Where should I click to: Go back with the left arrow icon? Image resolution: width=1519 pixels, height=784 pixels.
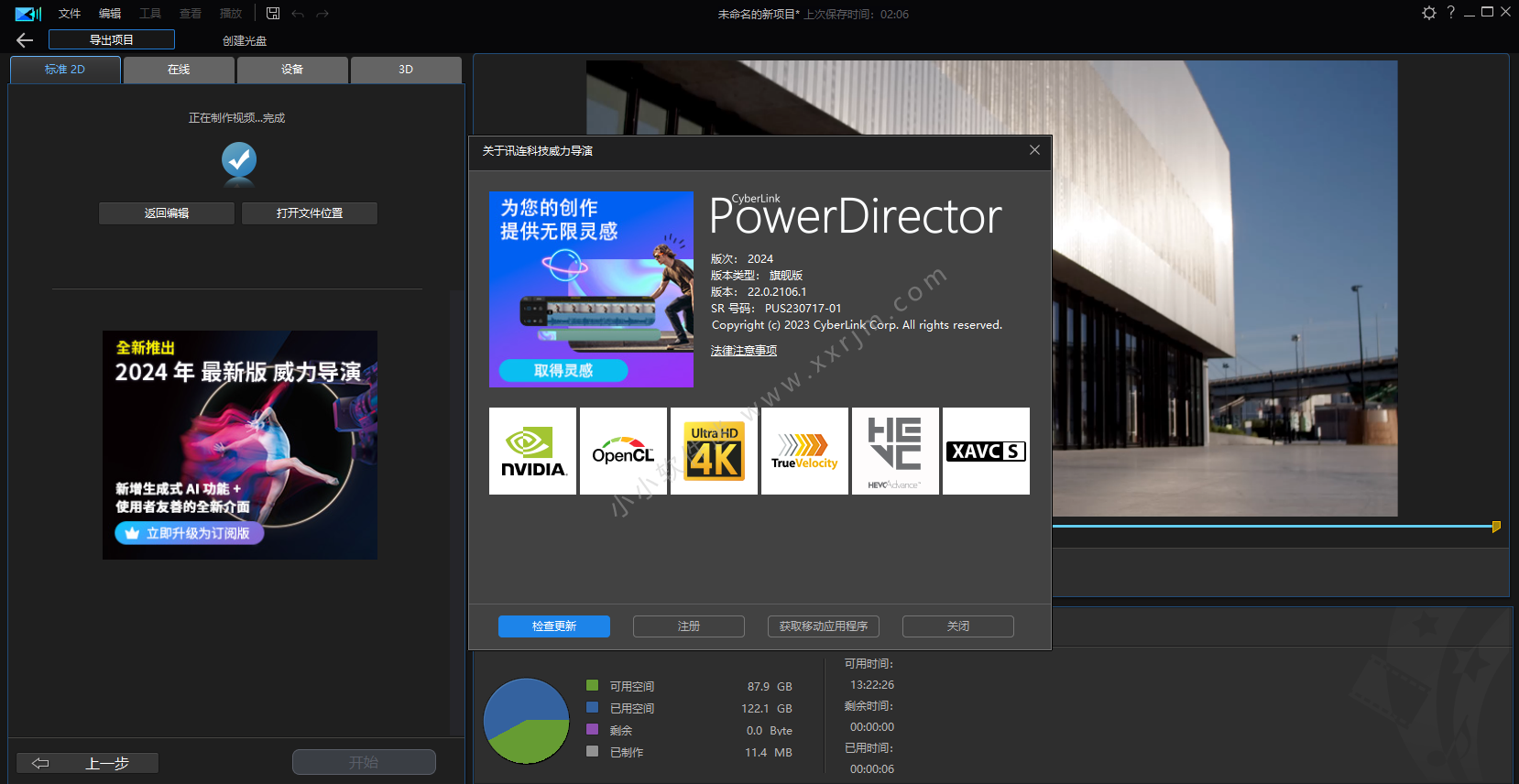(25, 39)
